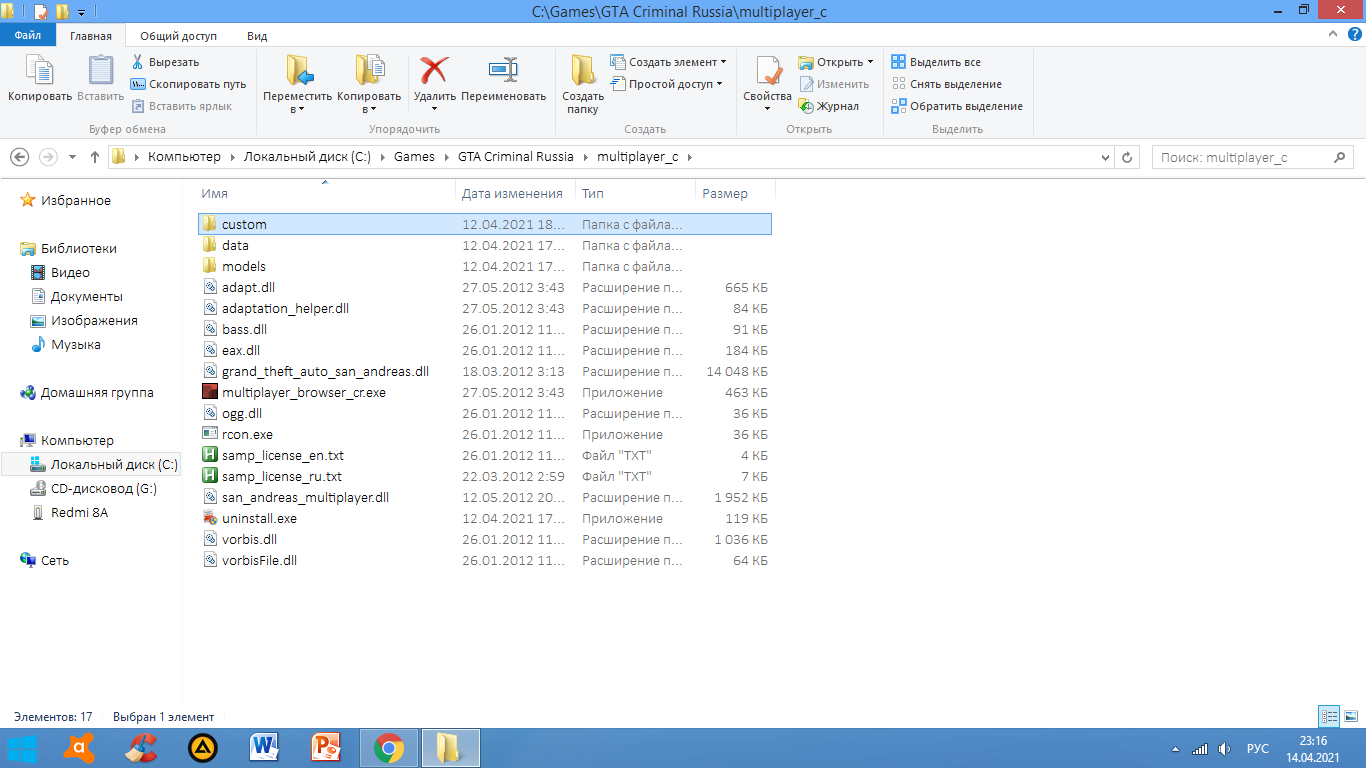Click GTA Criminal Russia breadcrumb
Image resolution: width=1366 pixels, height=768 pixels.
516,157
